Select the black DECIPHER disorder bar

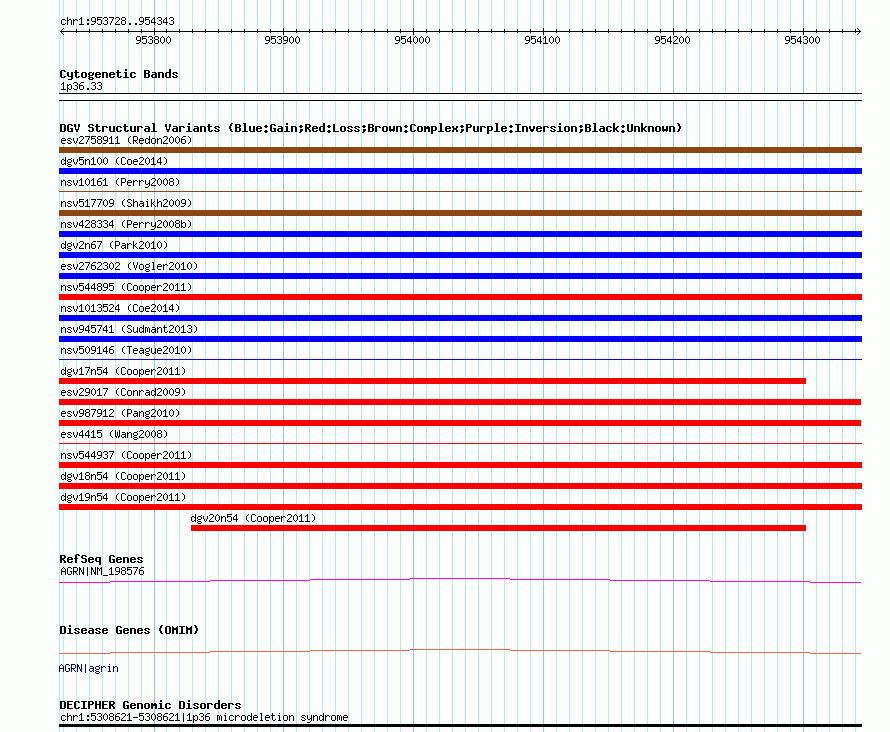(x=460, y=725)
